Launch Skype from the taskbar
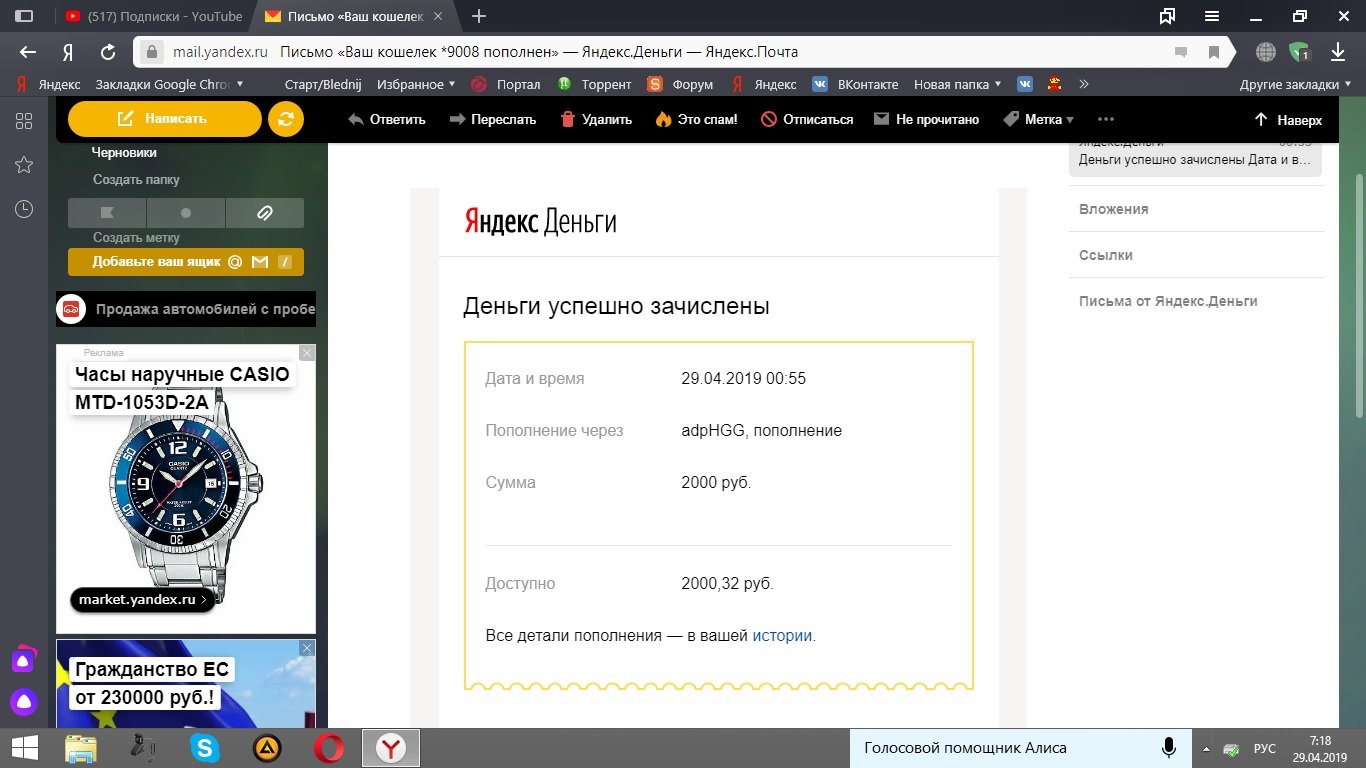The height and width of the screenshot is (768, 1366). [x=206, y=748]
